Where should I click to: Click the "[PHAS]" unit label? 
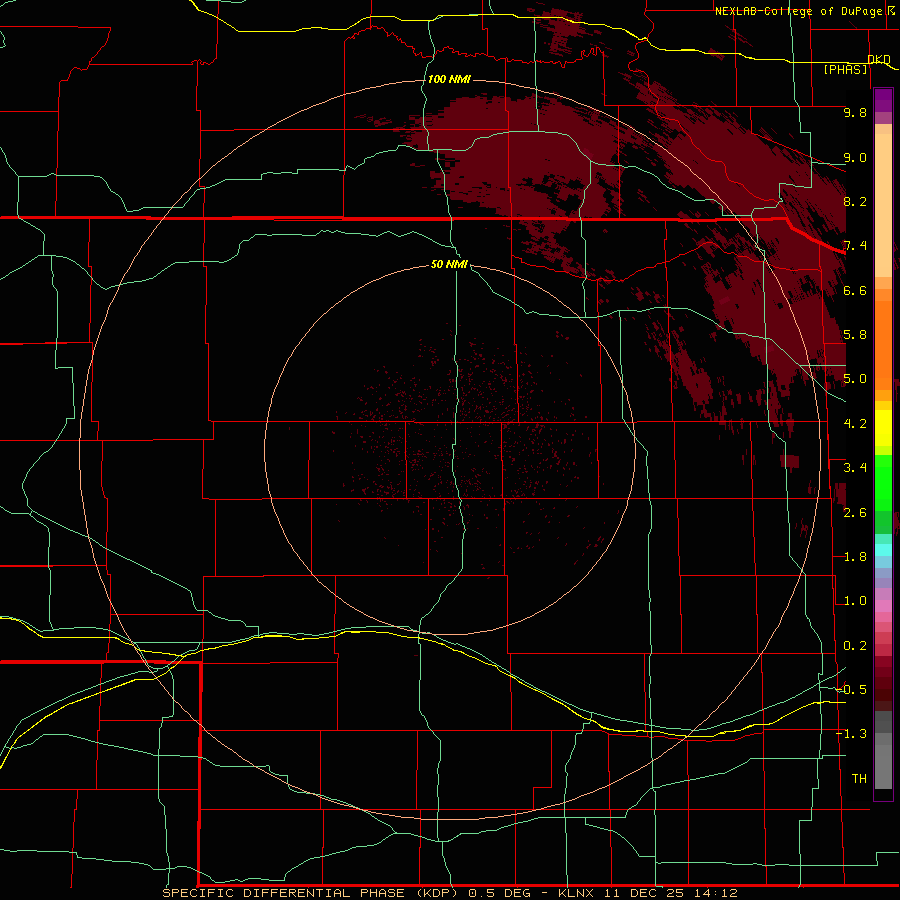(845, 69)
